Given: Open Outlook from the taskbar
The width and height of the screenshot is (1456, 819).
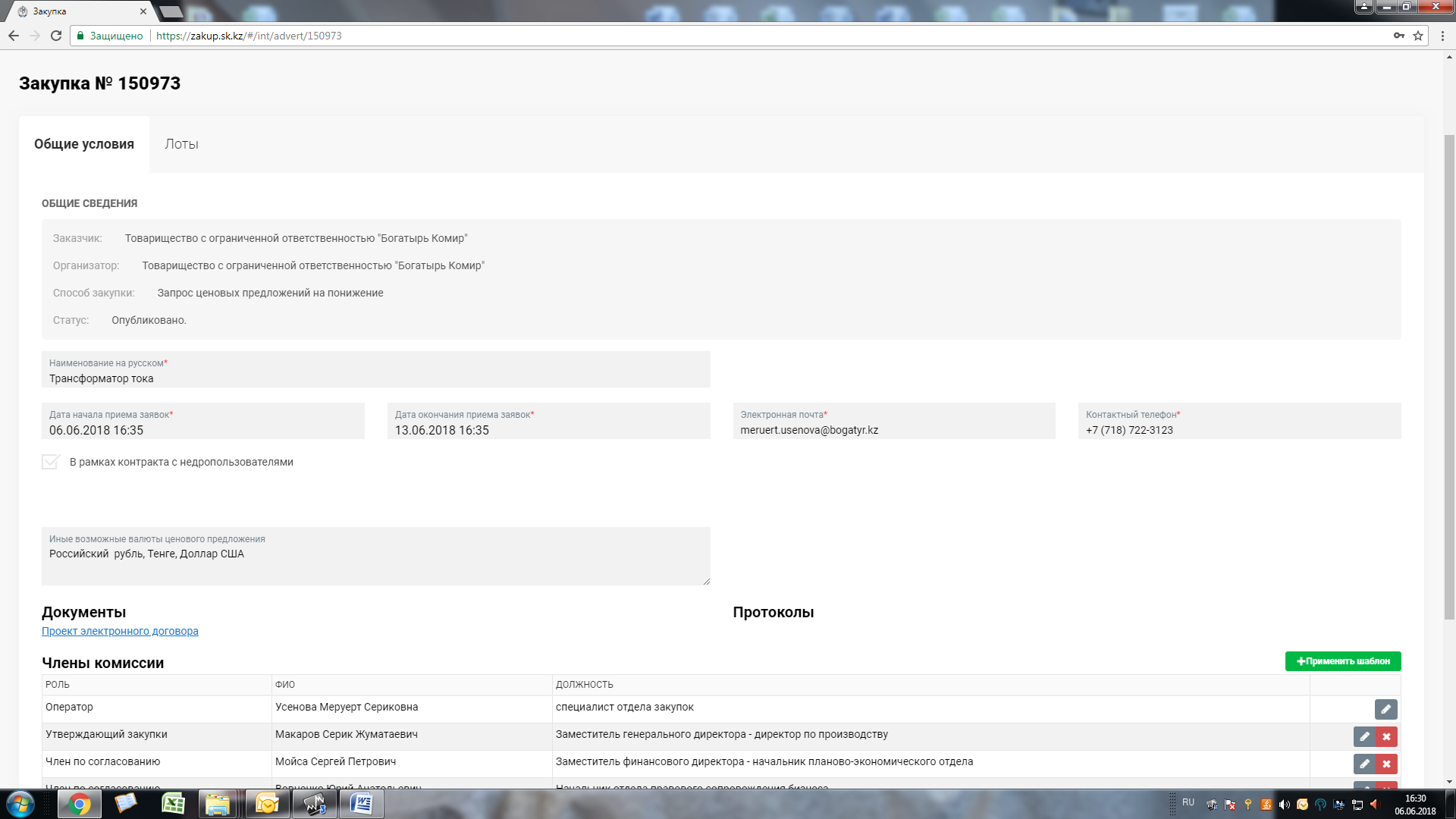Looking at the screenshot, I should (x=267, y=804).
